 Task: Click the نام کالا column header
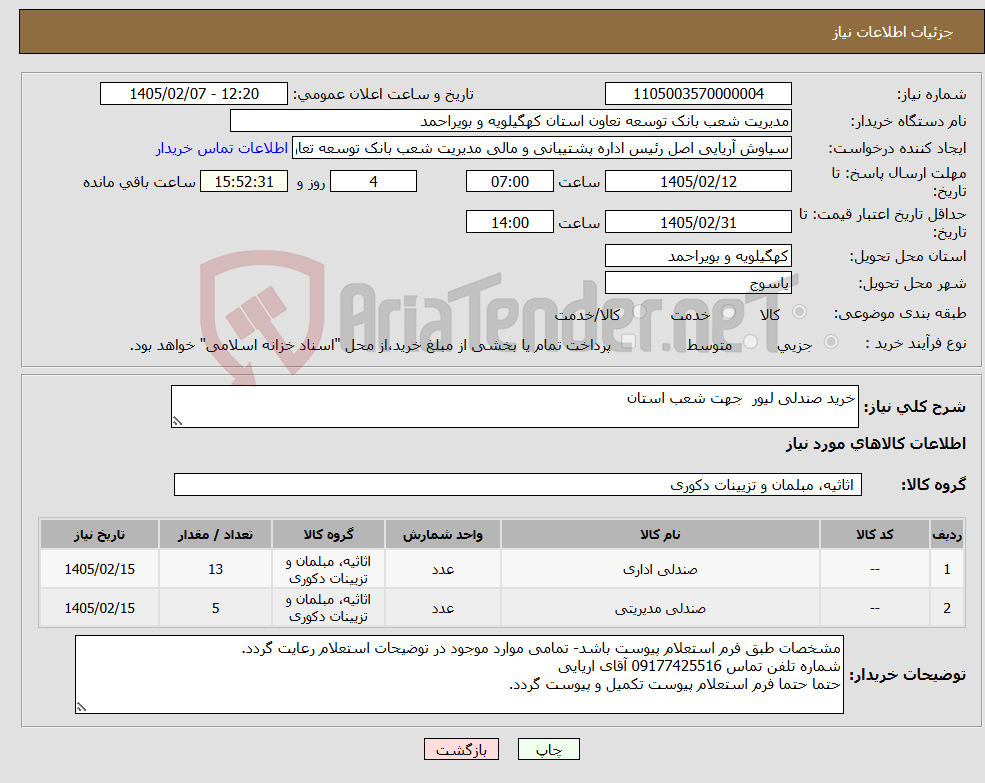(660, 534)
